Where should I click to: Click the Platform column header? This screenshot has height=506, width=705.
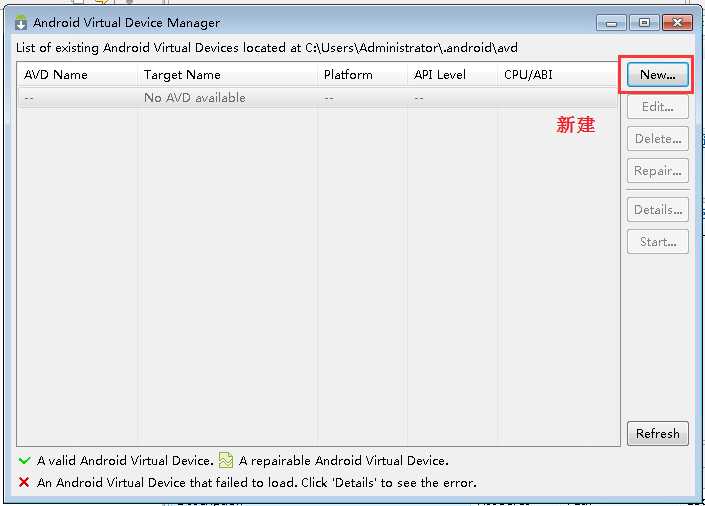tap(362, 75)
